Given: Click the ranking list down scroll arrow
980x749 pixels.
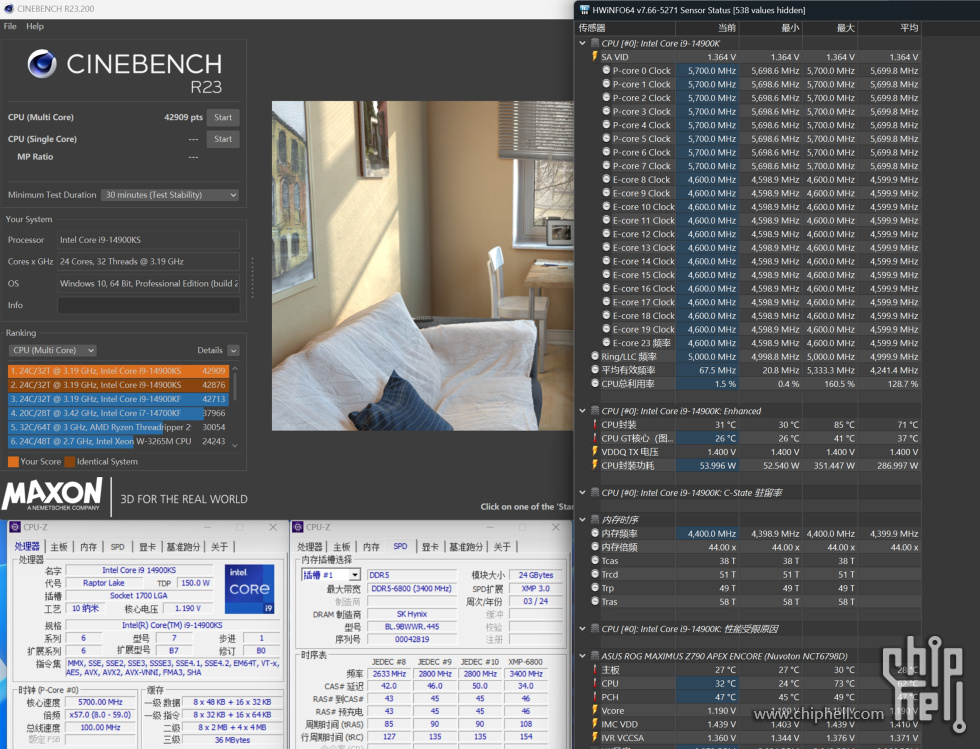Looking at the screenshot, I should [235, 445].
